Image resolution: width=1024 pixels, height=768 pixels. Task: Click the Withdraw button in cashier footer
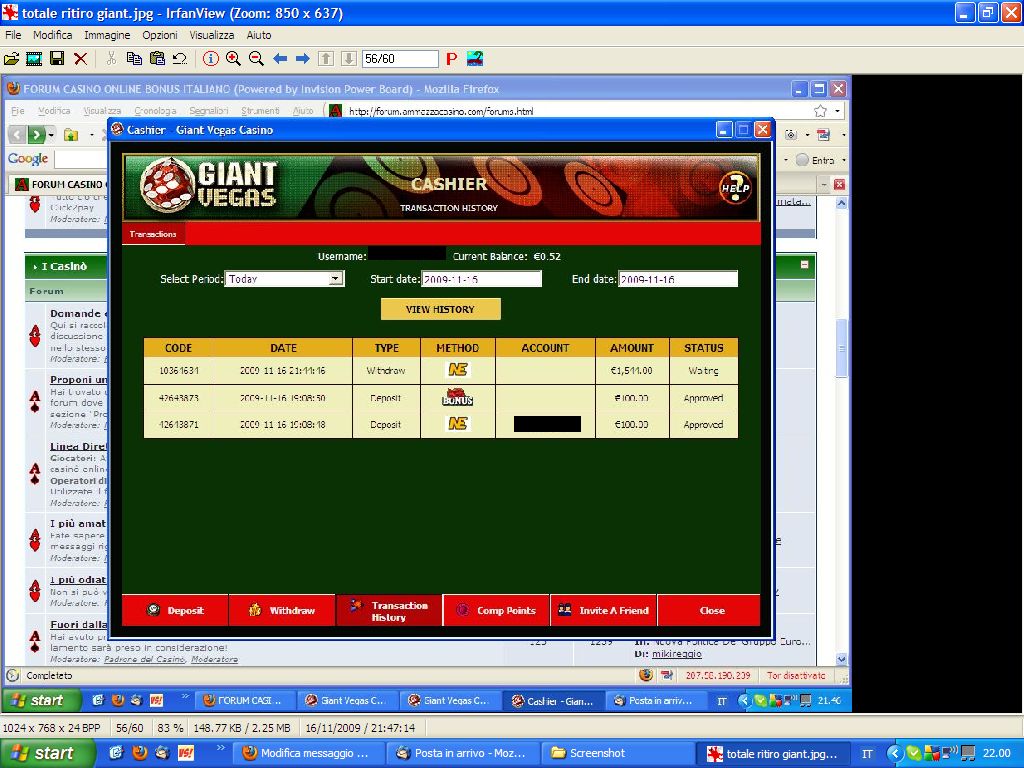(x=282, y=611)
